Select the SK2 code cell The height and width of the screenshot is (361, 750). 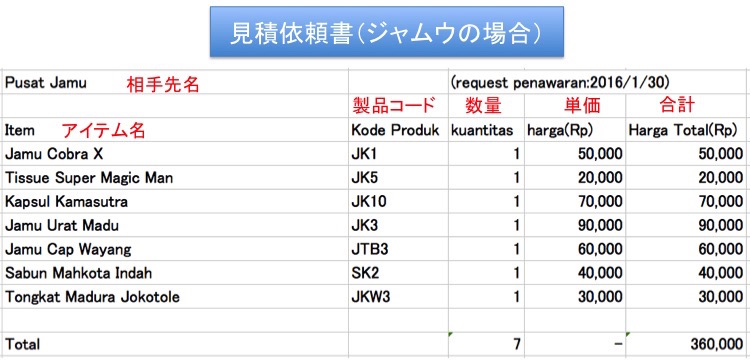pos(398,273)
